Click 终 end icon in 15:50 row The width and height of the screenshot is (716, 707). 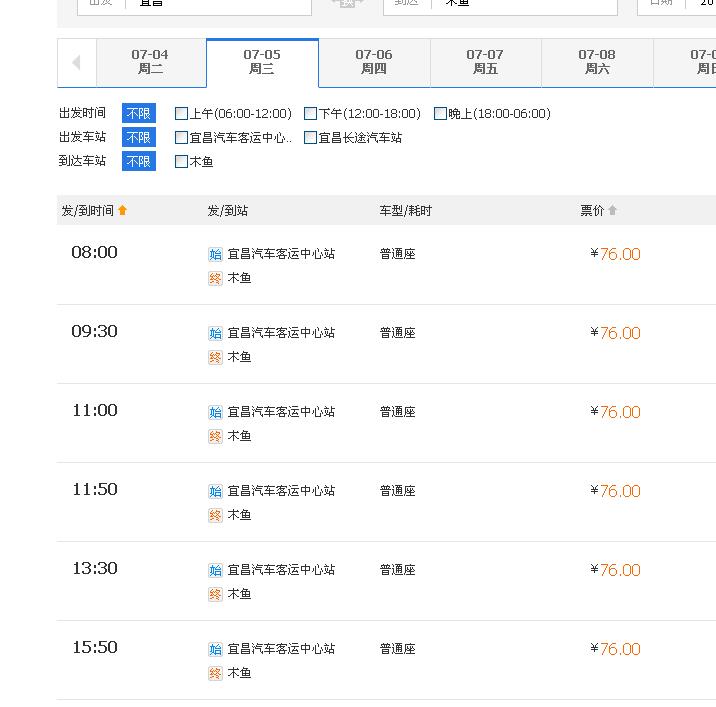point(215,673)
